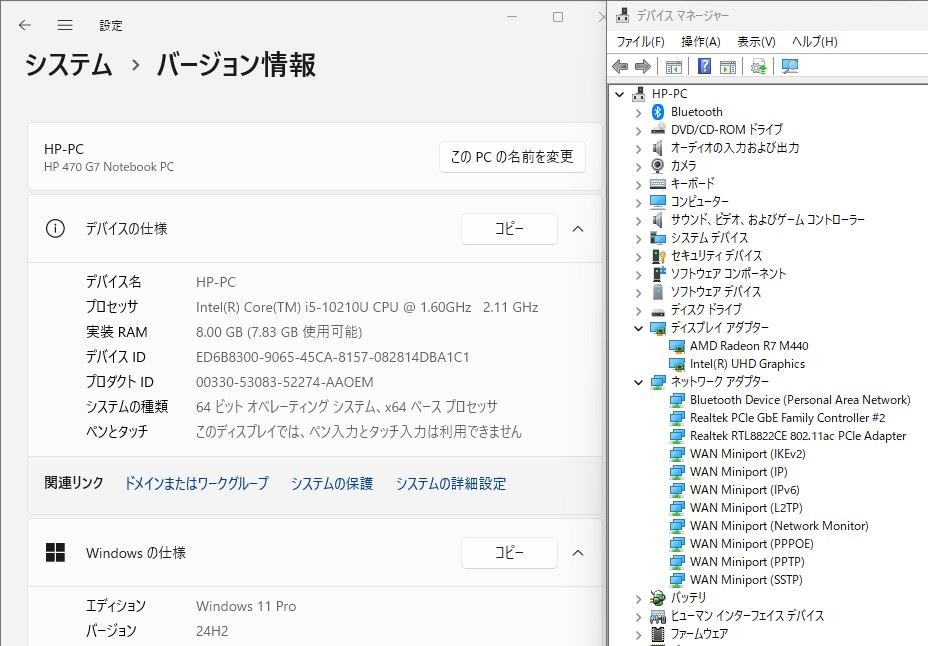The image size is (928, 646).
Task: Select WAN Miniport (IKEv2)
Action: click(x=747, y=454)
